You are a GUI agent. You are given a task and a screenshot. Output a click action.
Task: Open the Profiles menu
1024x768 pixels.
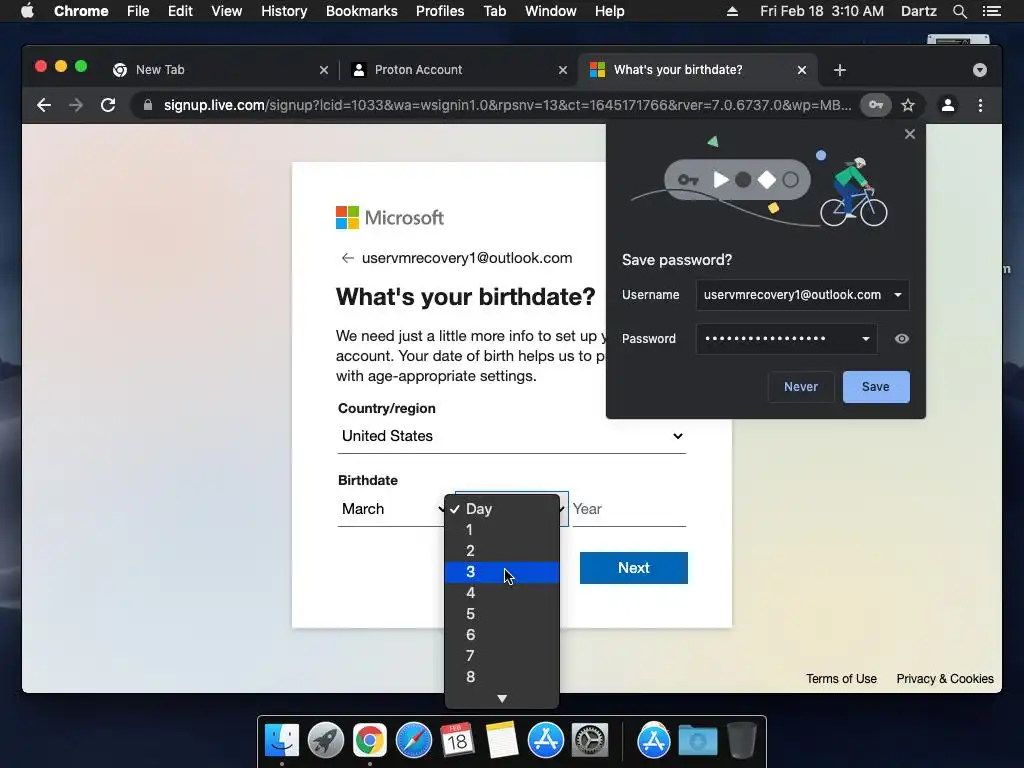pos(440,11)
